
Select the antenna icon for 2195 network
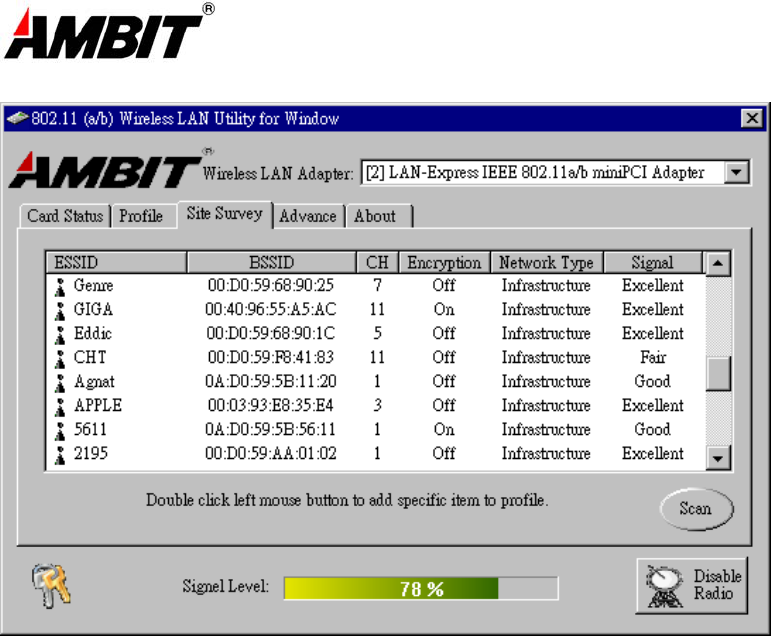60,455
